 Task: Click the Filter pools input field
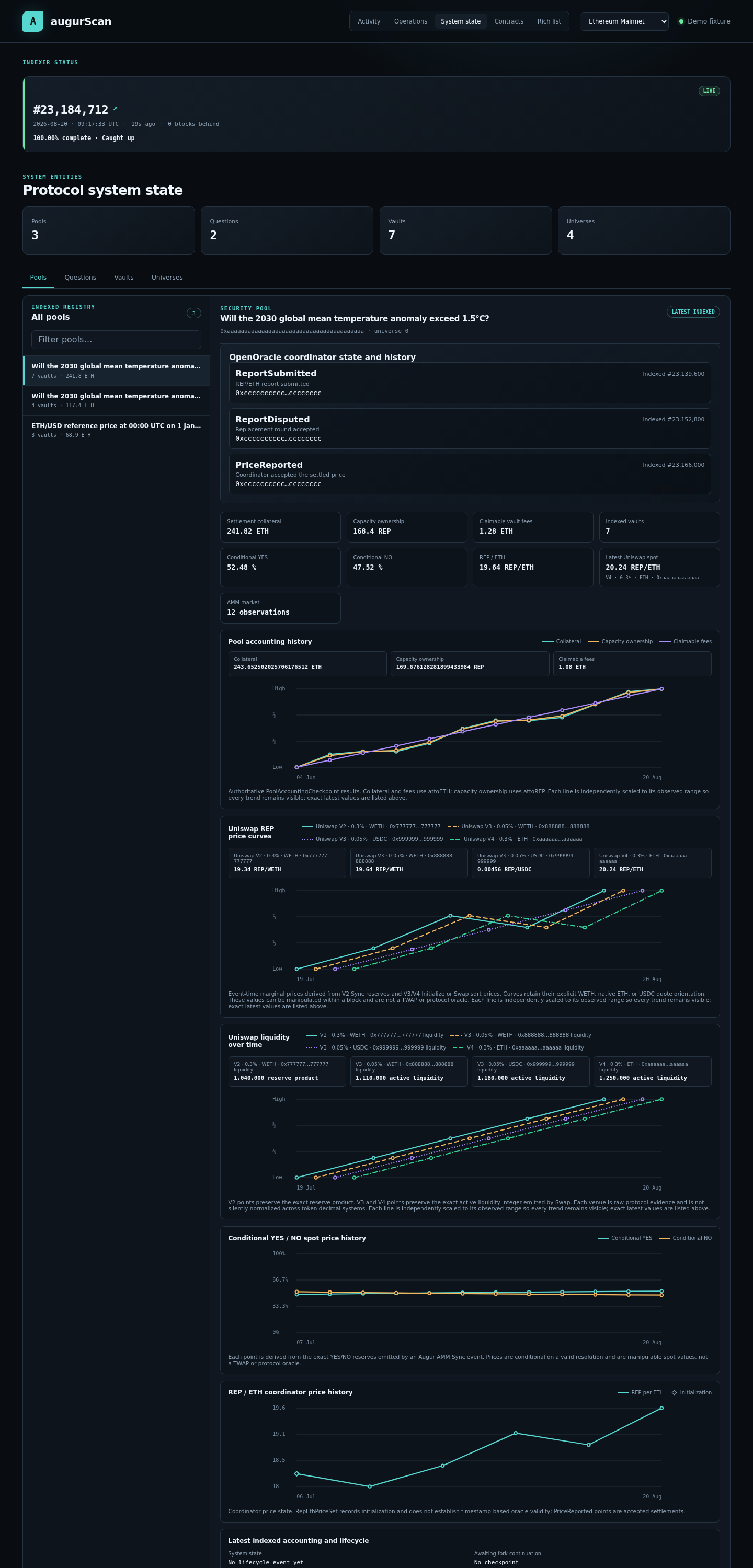117,340
